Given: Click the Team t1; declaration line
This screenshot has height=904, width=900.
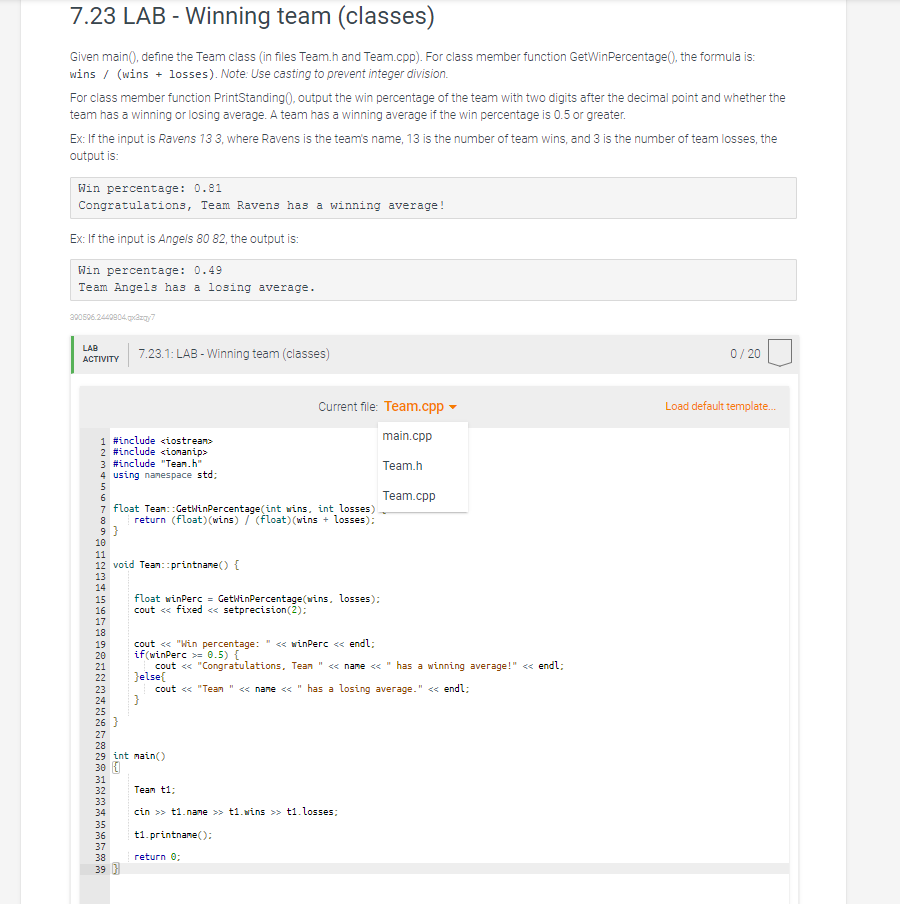Looking at the screenshot, I should (155, 790).
